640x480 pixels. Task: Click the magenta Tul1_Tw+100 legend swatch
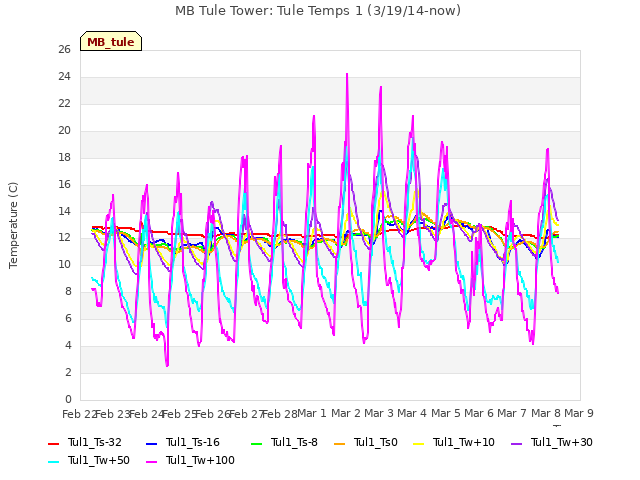(151, 461)
